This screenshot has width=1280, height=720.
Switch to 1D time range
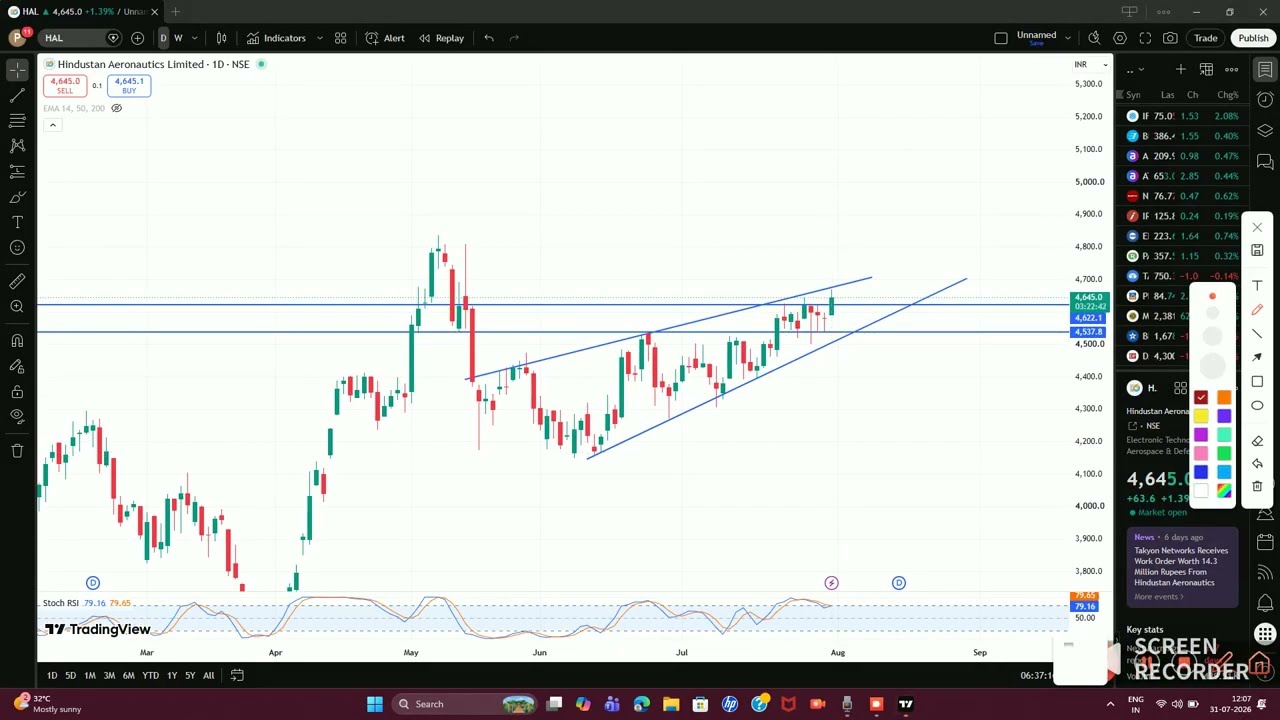click(52, 676)
